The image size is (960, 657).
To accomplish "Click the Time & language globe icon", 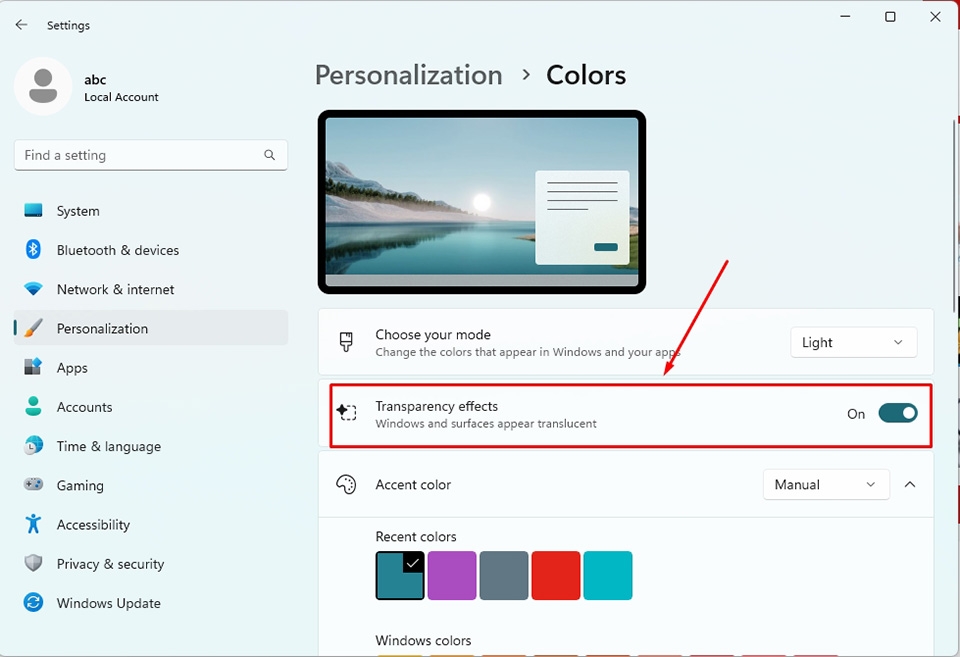I will [x=33, y=445].
